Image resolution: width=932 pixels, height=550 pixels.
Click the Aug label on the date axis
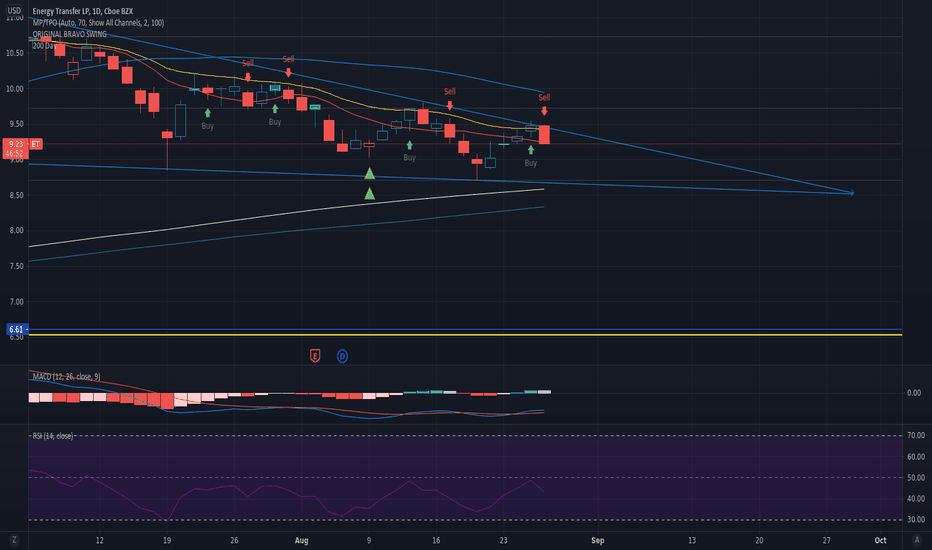pyautogui.click(x=301, y=540)
